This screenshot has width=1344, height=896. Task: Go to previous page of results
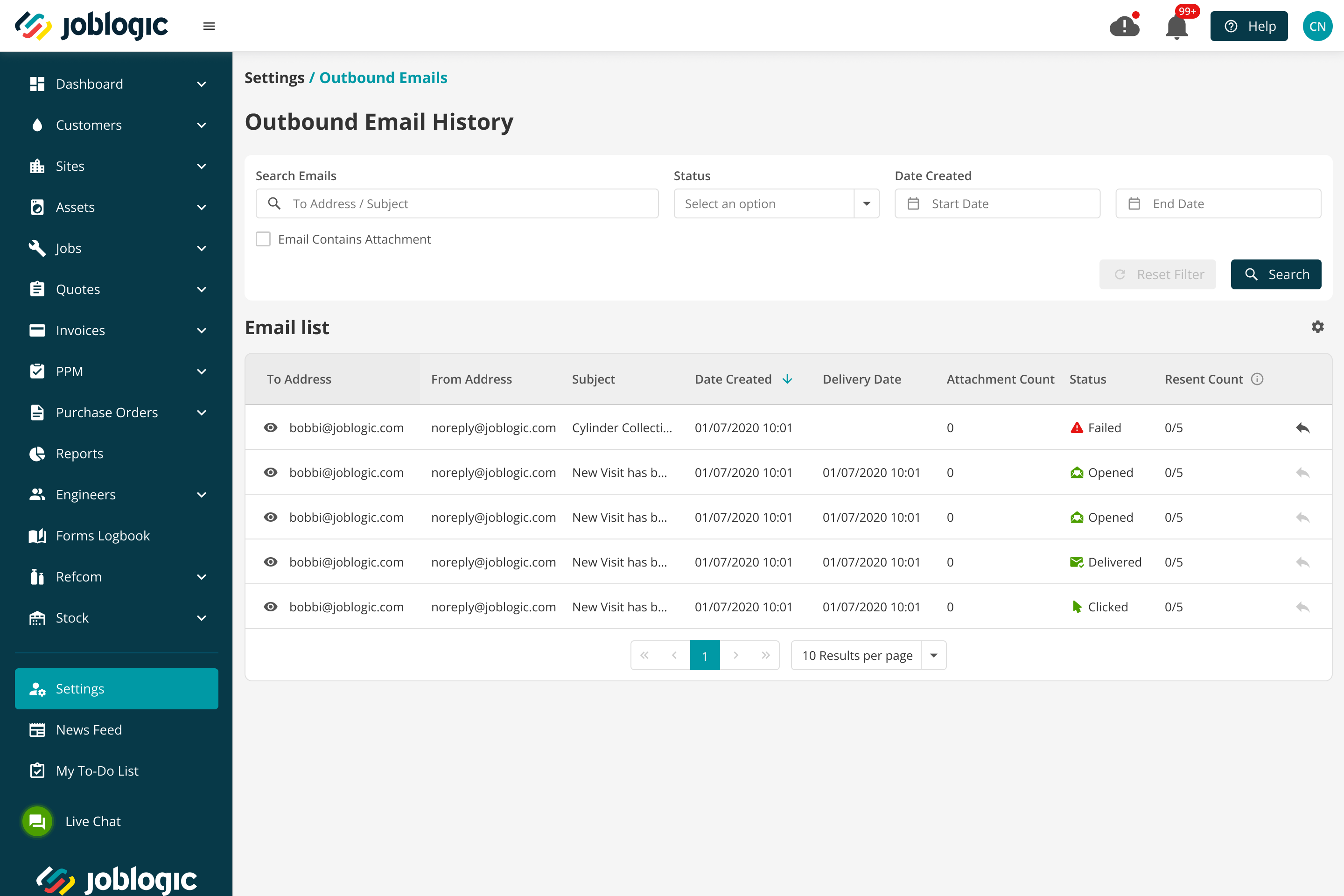674,655
